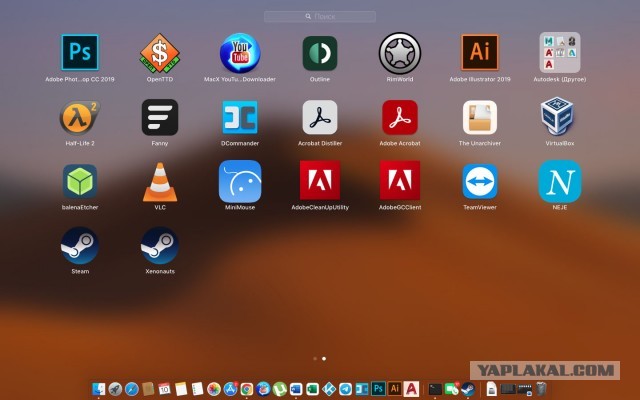Viewport: 640px width, 400px height.
Task: Select the second Launchpad page dot
Action: pyautogui.click(x=324, y=359)
